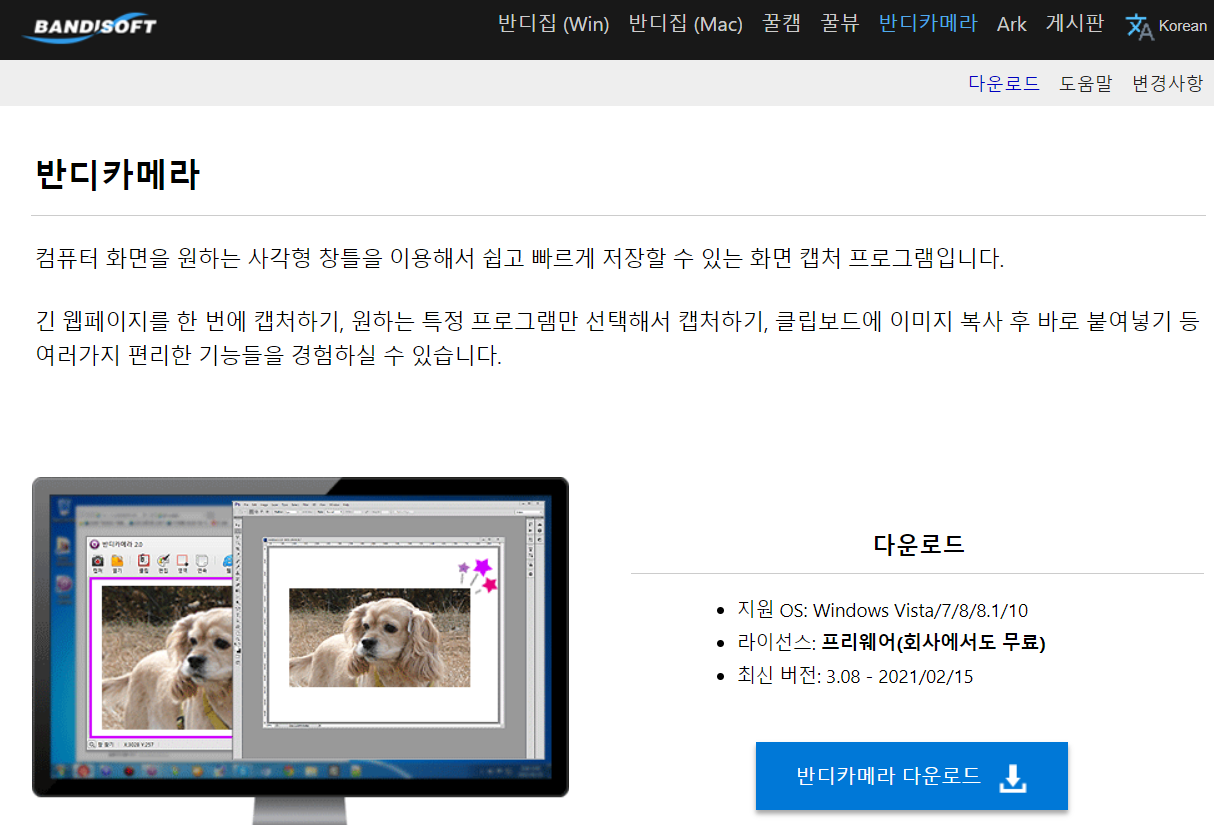This screenshot has width=1214, height=825.
Task: Click the 반디카메라 page heading
Action: point(118,174)
